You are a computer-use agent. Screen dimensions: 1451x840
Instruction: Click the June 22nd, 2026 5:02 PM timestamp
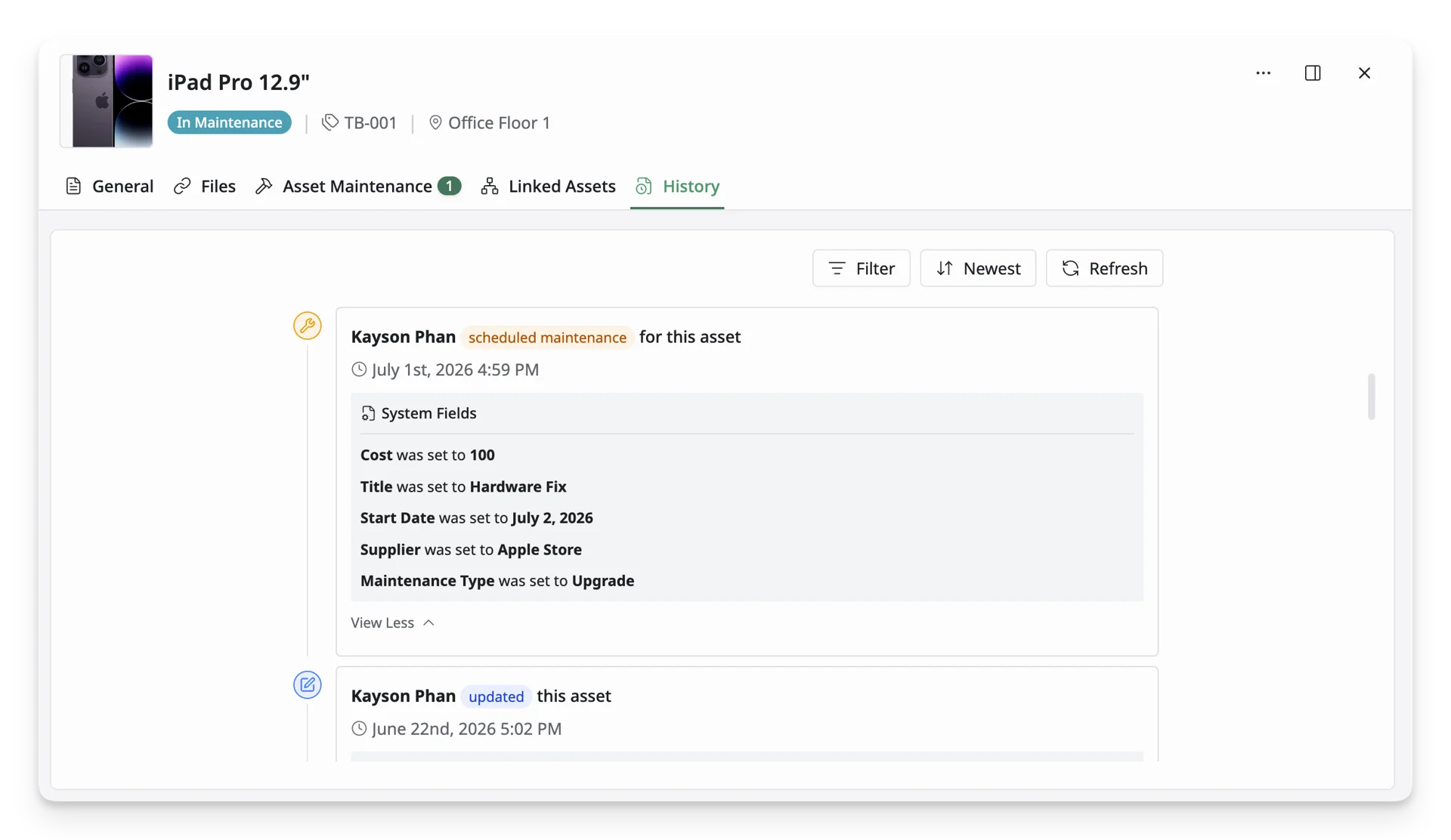(x=466, y=729)
